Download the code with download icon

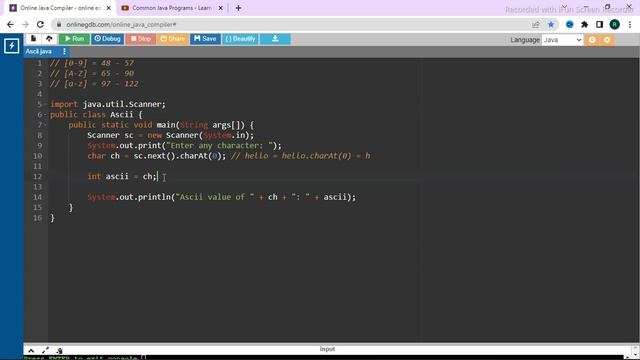tap(275, 39)
